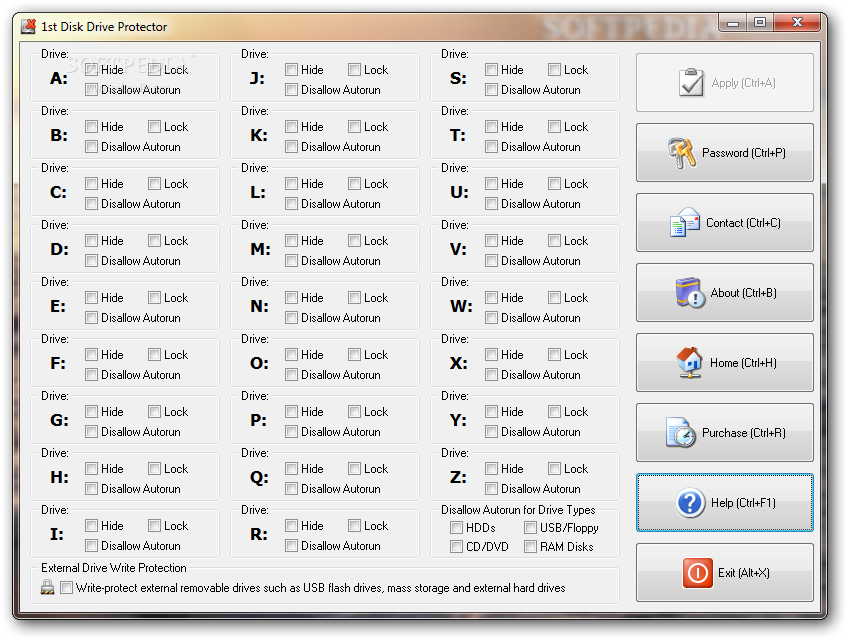The width and height of the screenshot is (848, 640).
Task: Enable Lock for drive B:
Action: point(154,127)
